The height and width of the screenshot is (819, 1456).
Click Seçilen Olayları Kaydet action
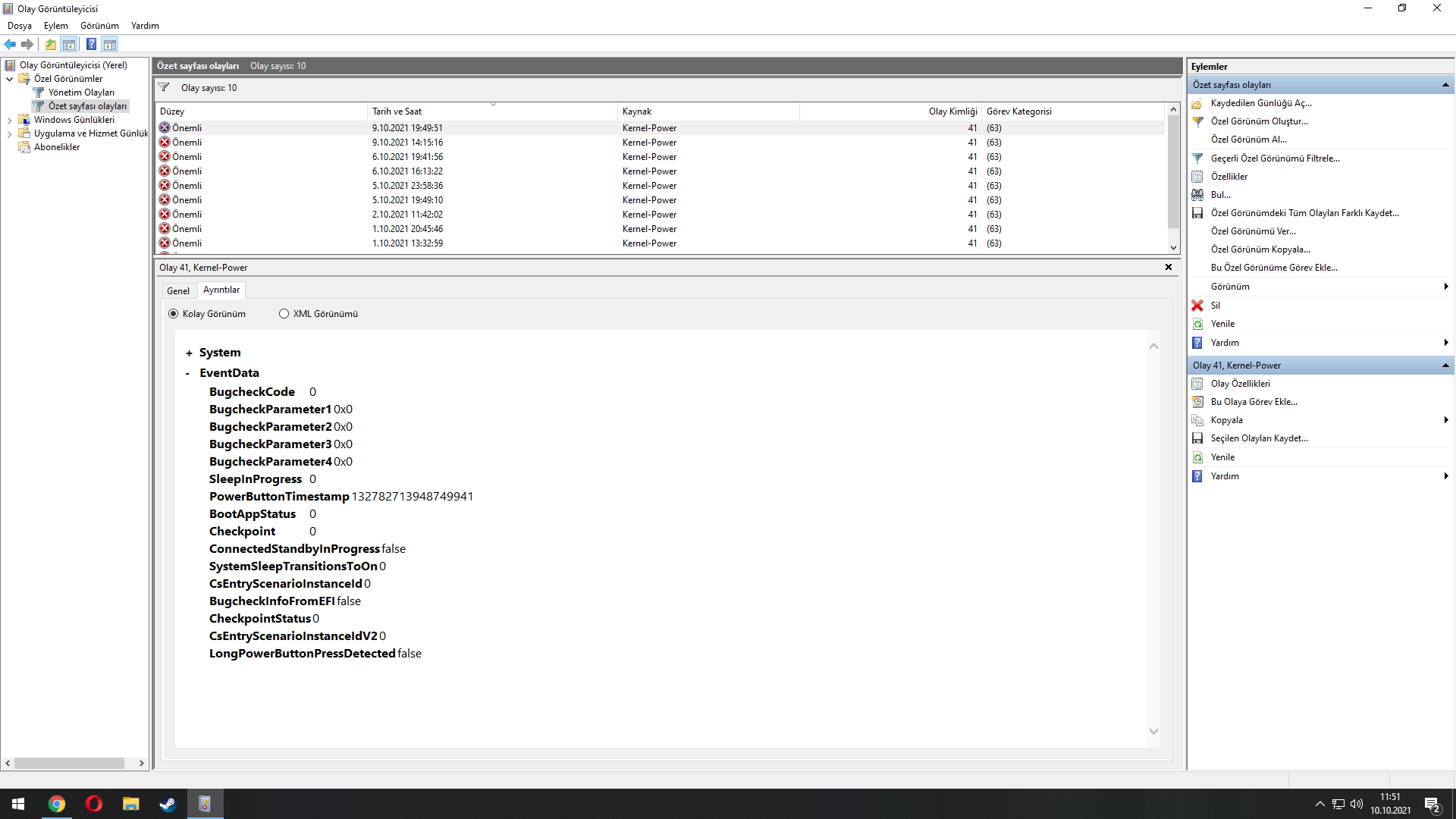click(1259, 438)
